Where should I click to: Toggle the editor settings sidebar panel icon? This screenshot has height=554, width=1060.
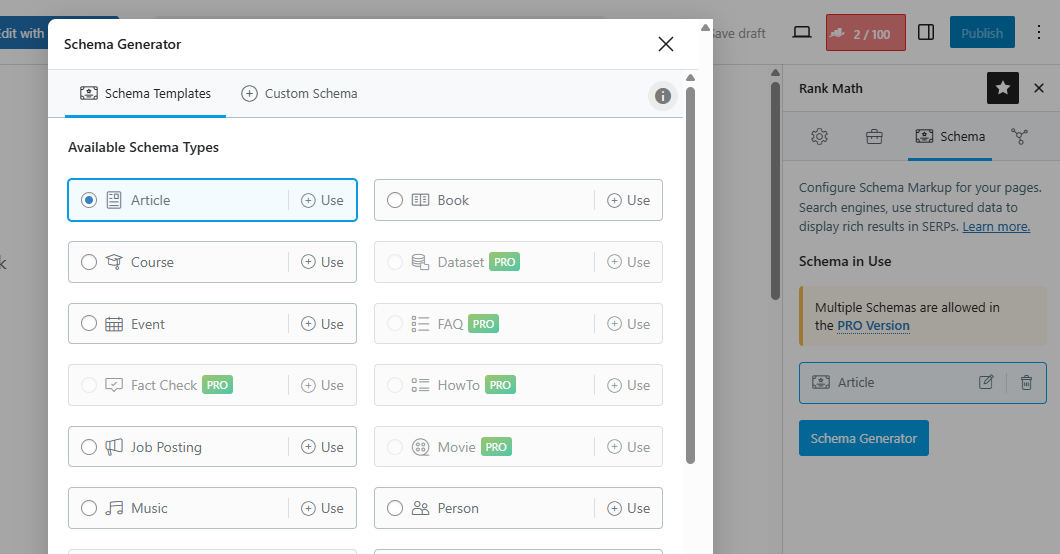[926, 33]
